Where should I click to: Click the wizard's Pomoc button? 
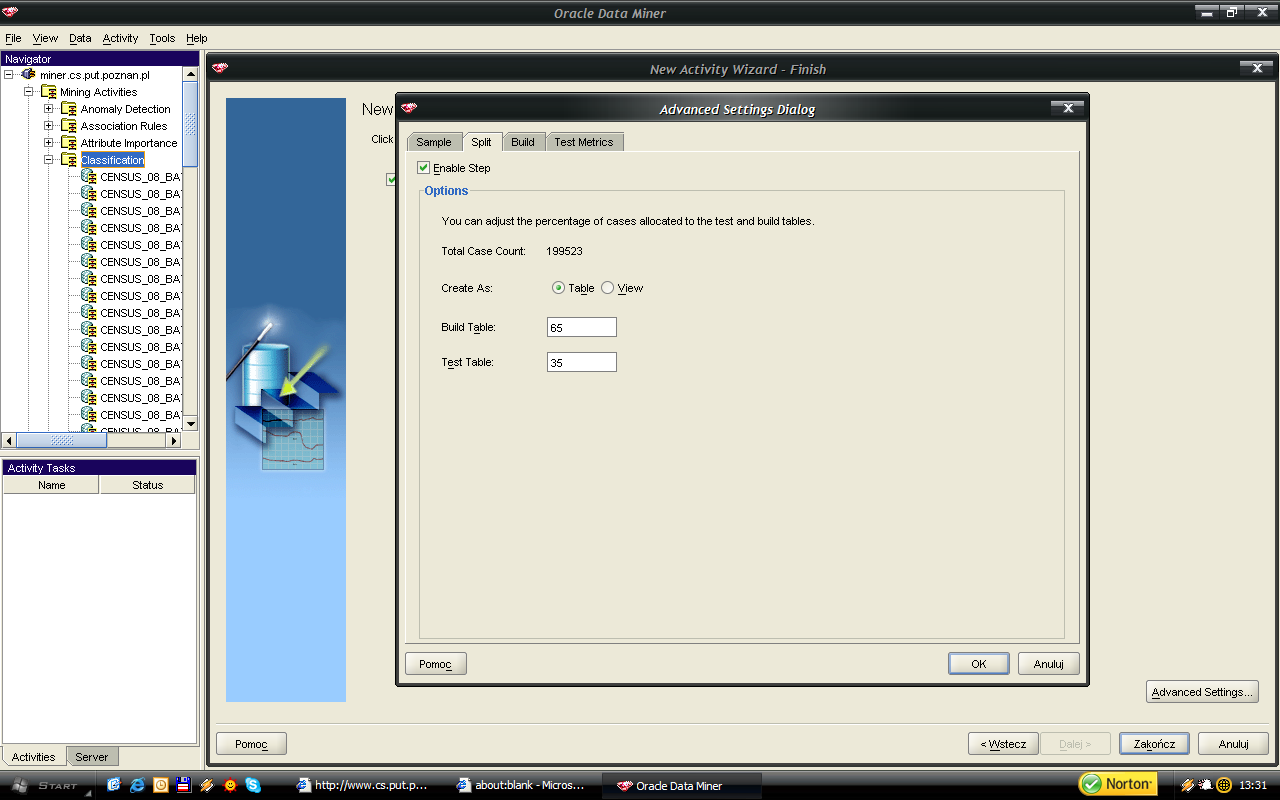[251, 744]
